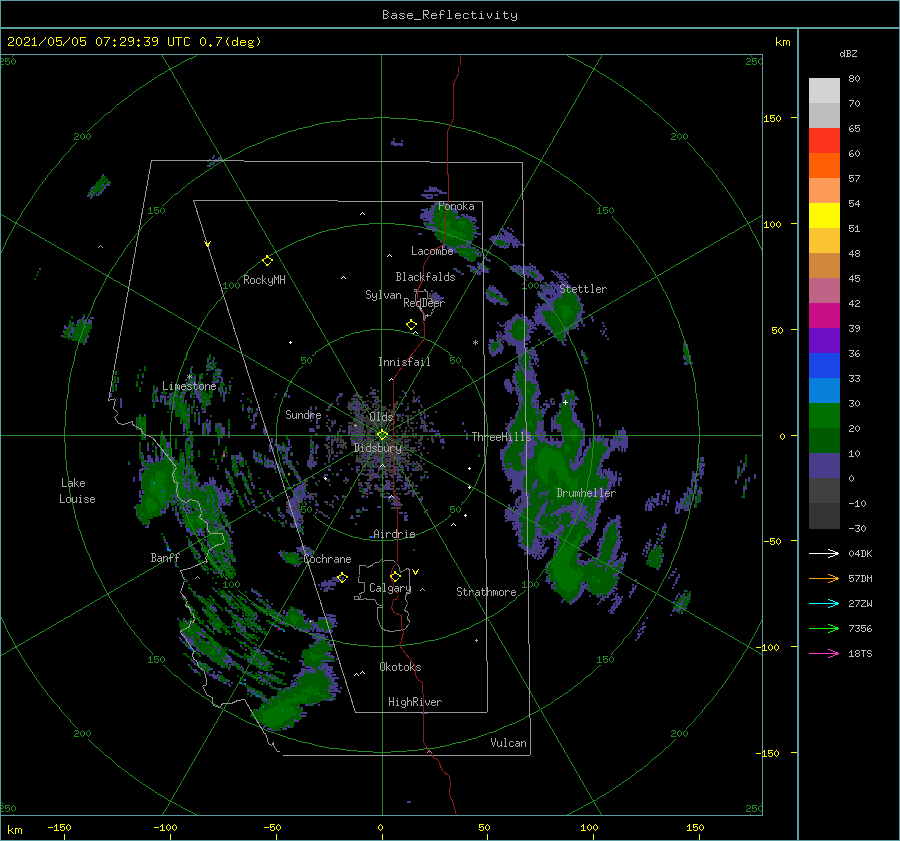Select the bright green 20-30 dBZ color band
900x841 pixels.
click(824, 416)
